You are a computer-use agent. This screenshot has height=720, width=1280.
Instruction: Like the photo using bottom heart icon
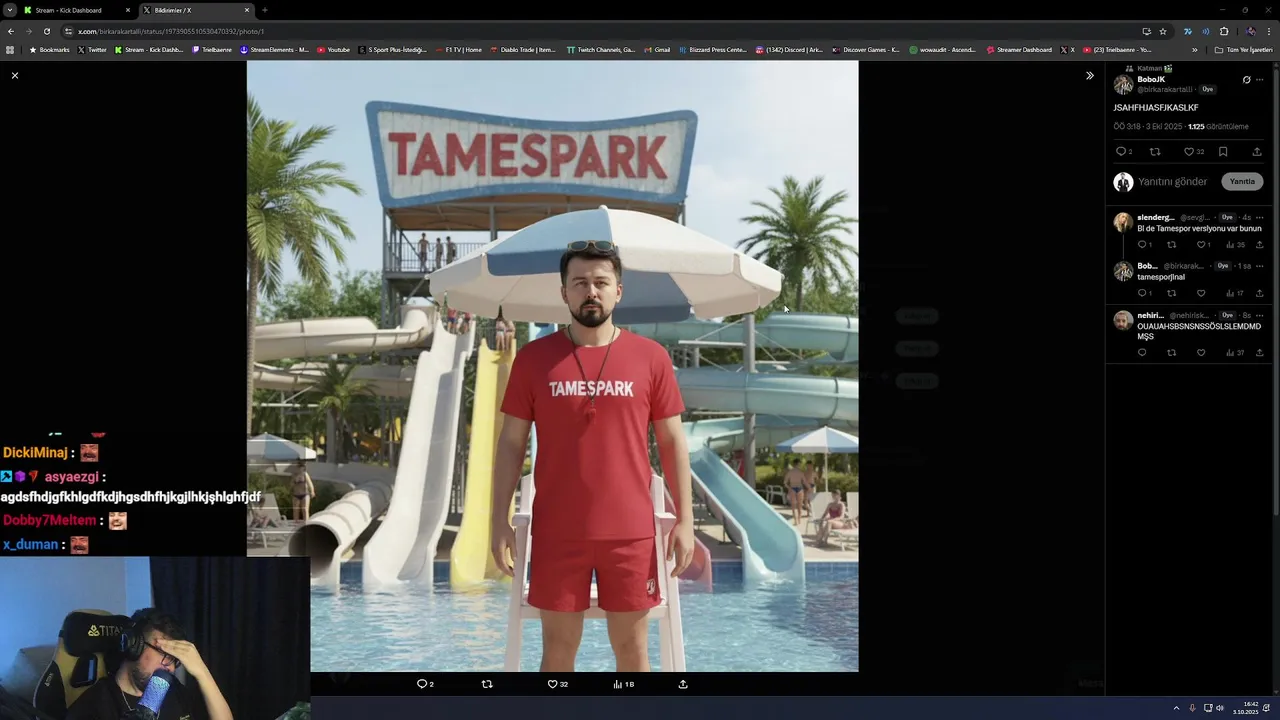click(x=552, y=684)
